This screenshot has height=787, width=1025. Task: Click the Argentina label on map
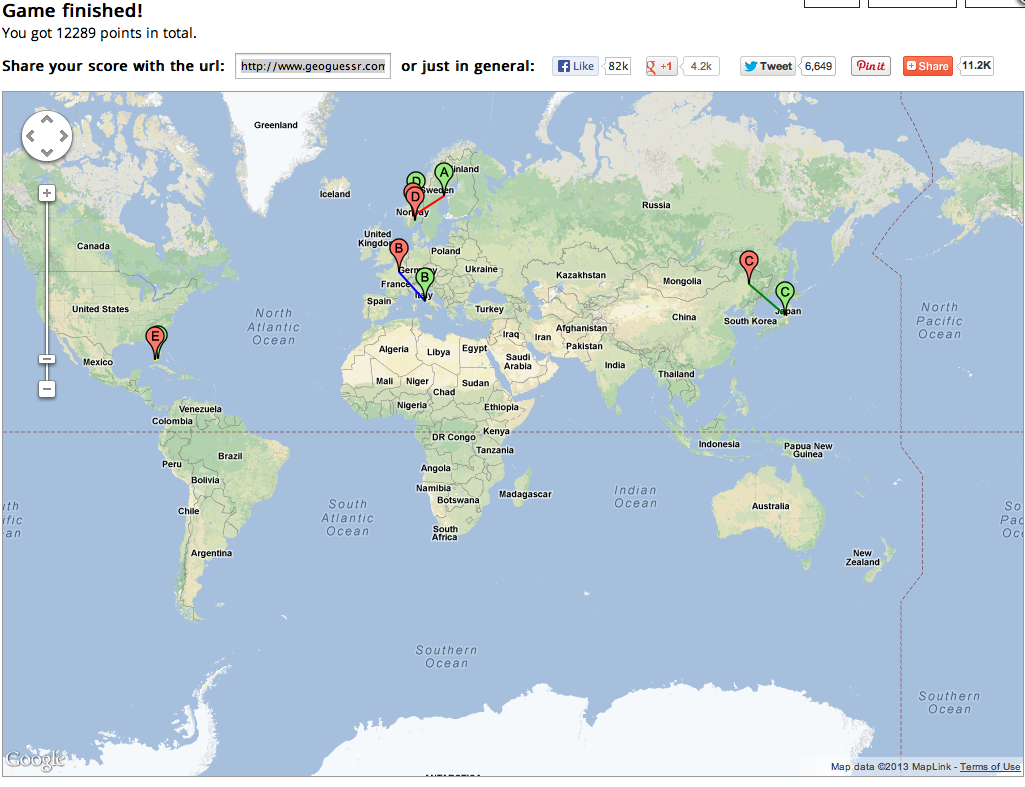(211, 553)
